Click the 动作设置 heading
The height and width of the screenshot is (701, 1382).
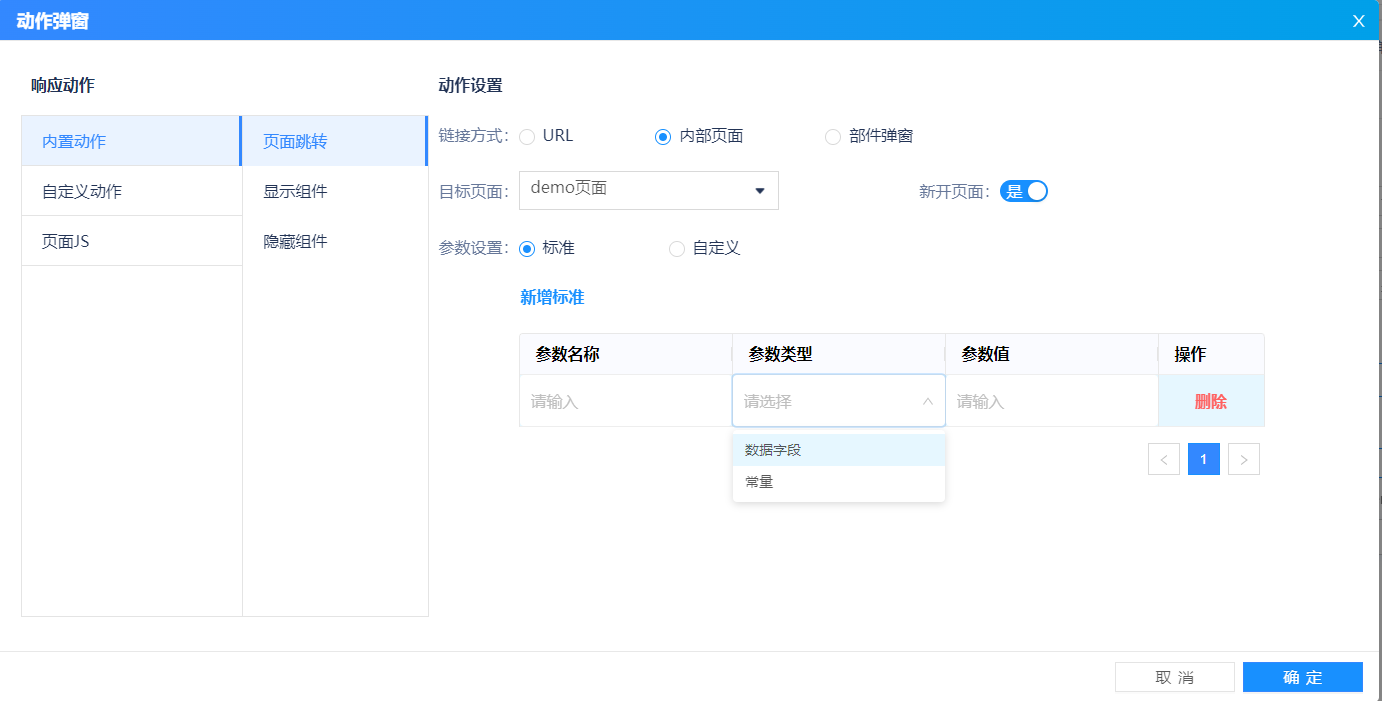click(x=470, y=86)
